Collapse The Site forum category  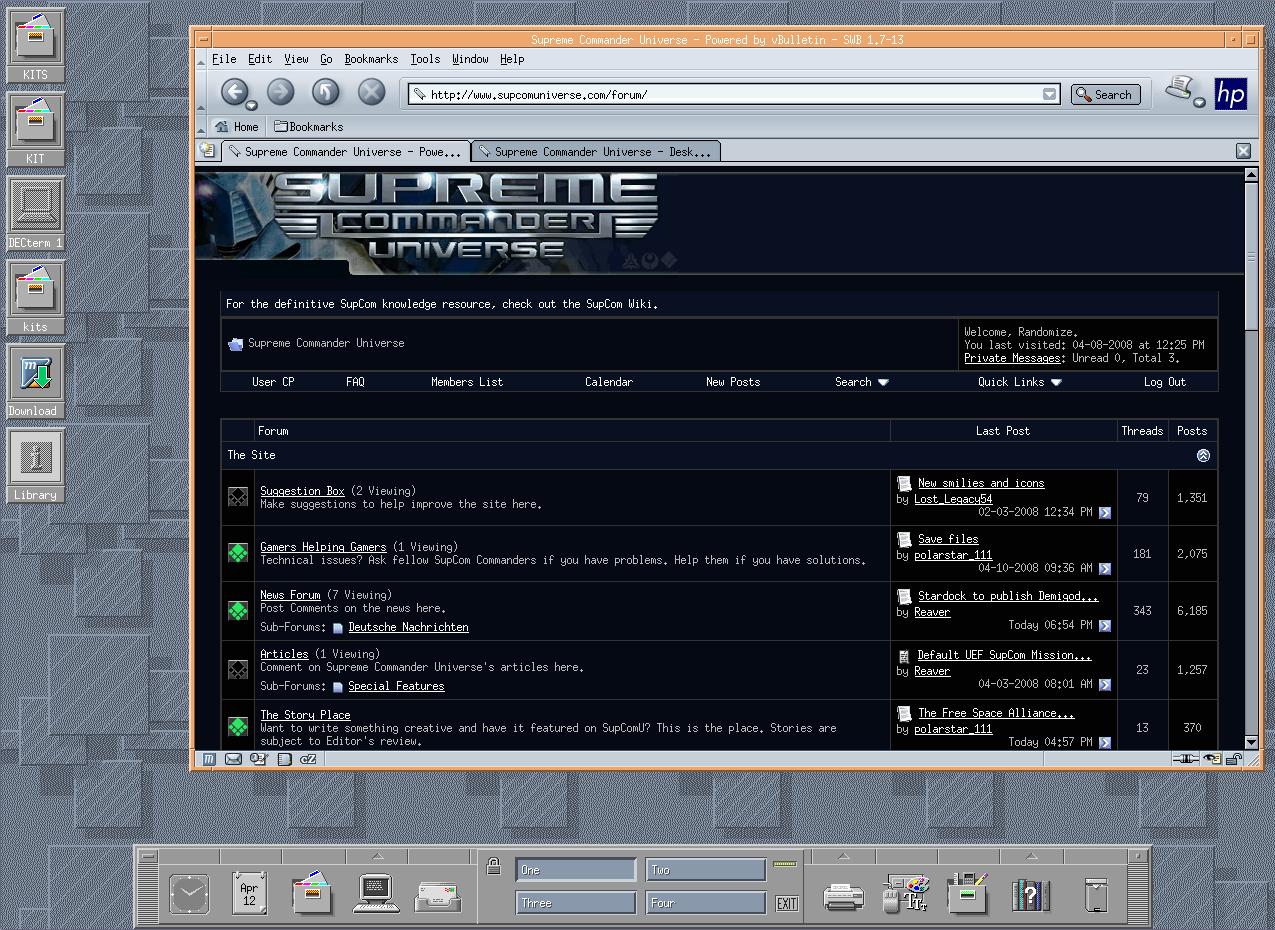pos(1203,455)
